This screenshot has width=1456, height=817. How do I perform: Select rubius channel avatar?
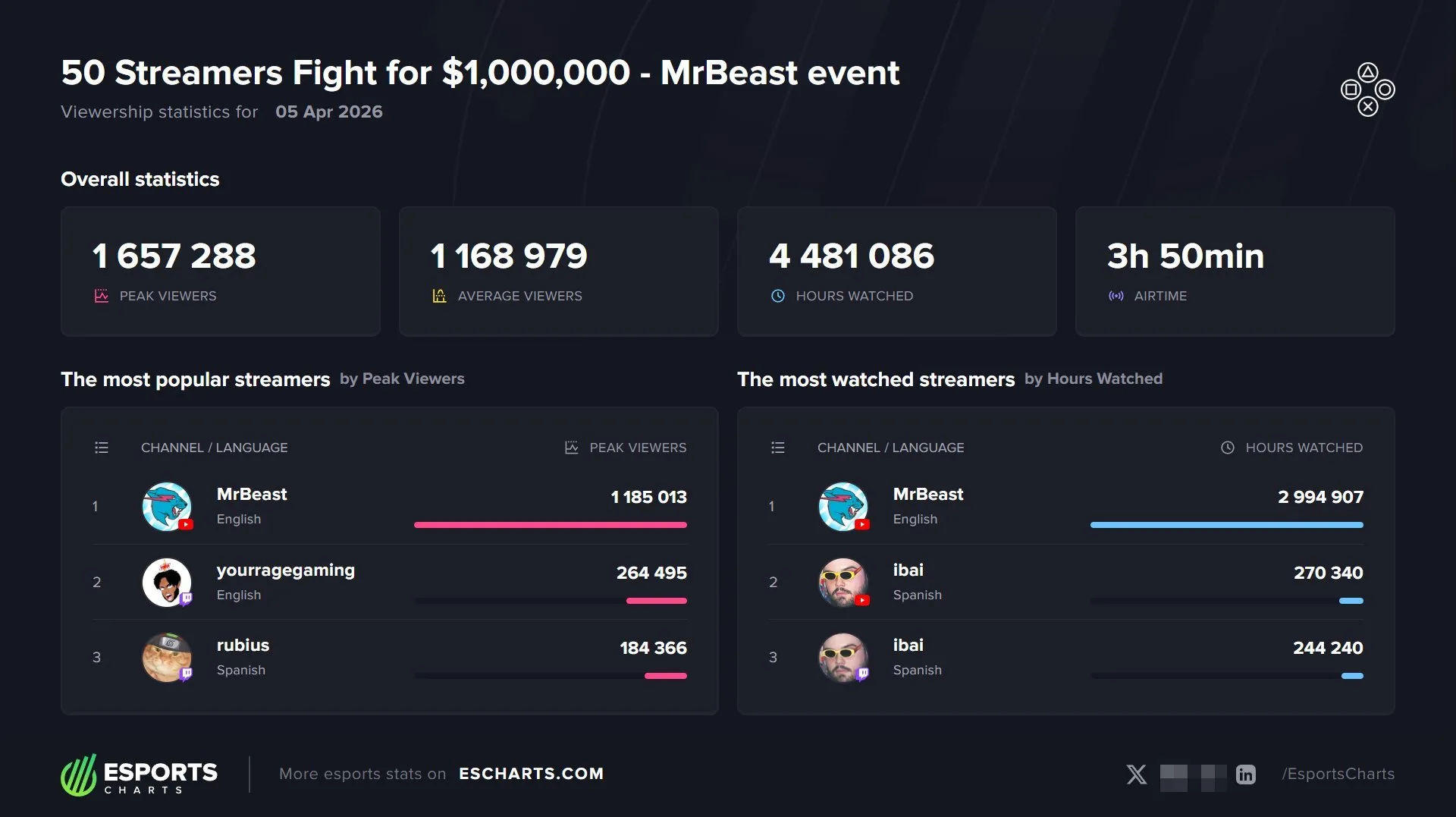tap(167, 657)
